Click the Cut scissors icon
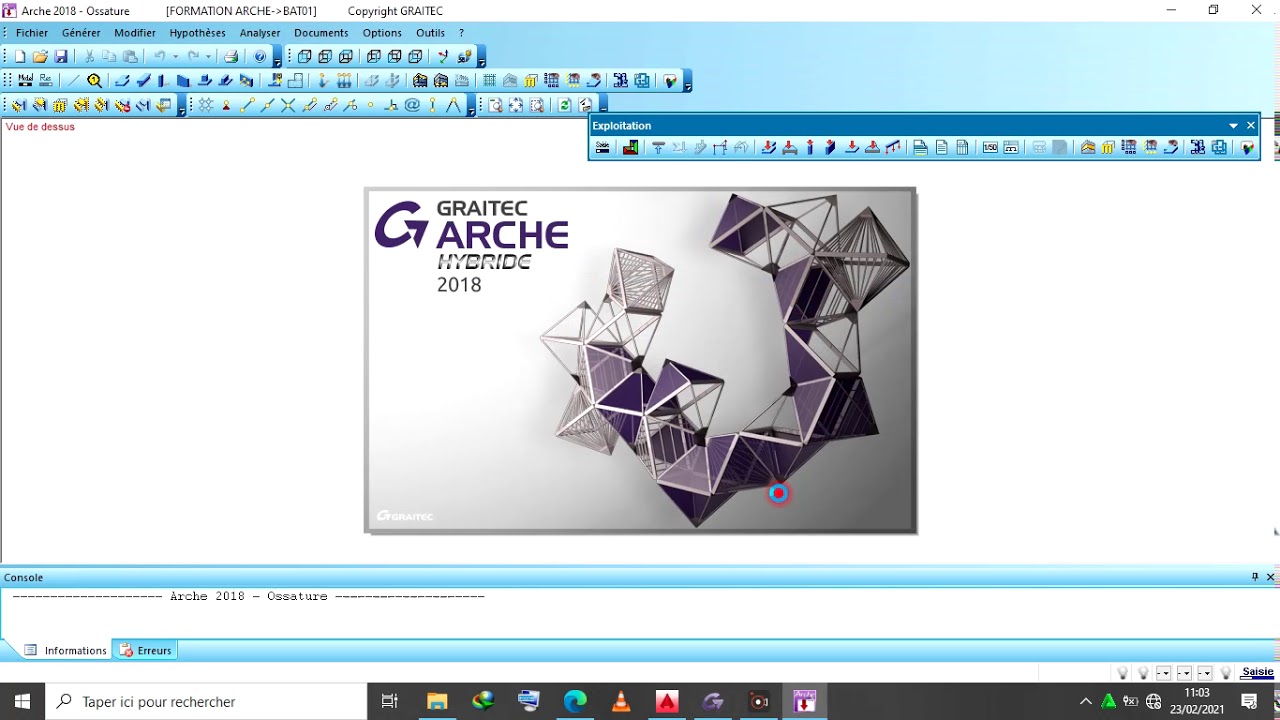 click(89, 57)
